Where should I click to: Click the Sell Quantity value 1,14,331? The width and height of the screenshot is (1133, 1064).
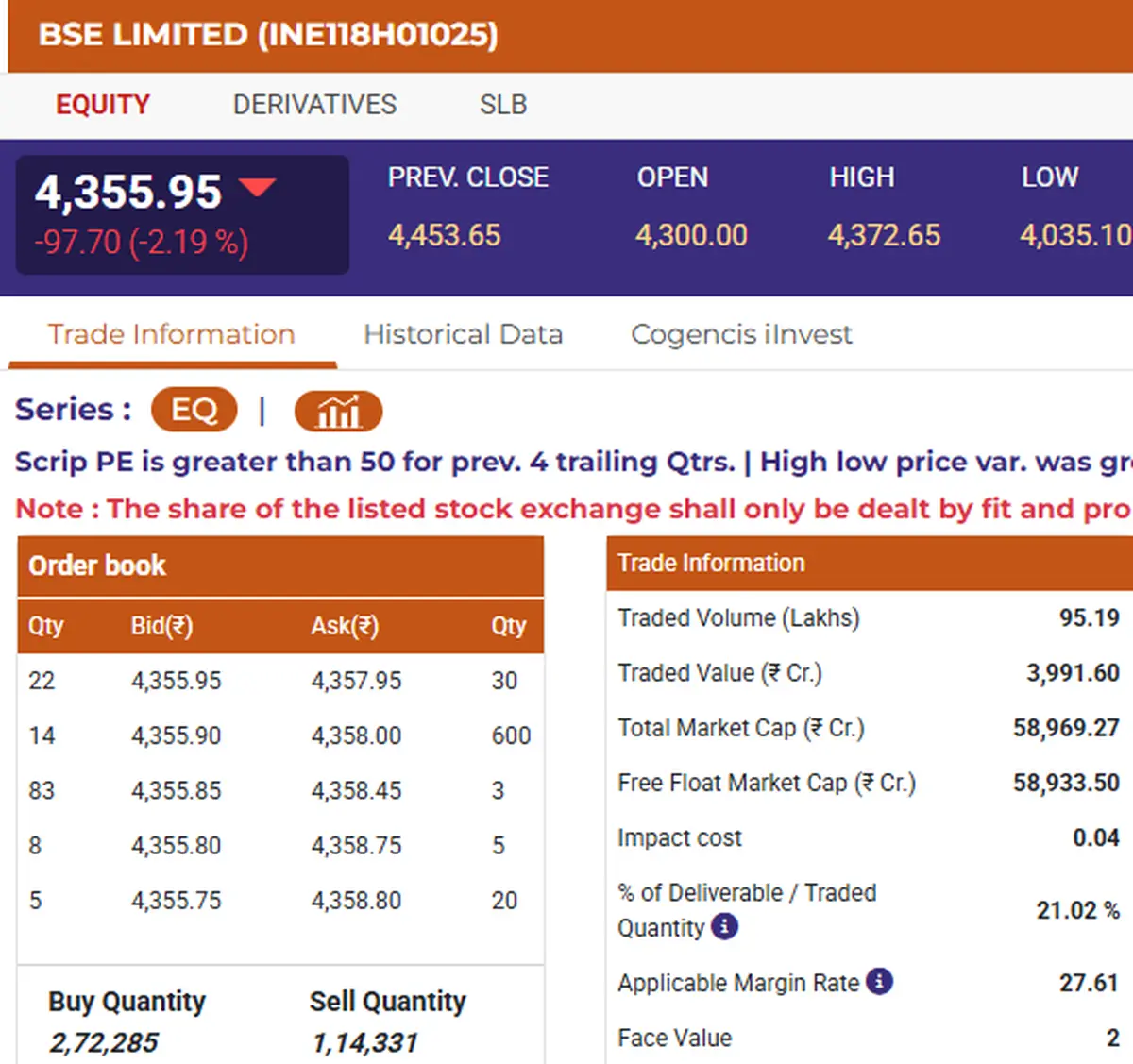point(364,1042)
